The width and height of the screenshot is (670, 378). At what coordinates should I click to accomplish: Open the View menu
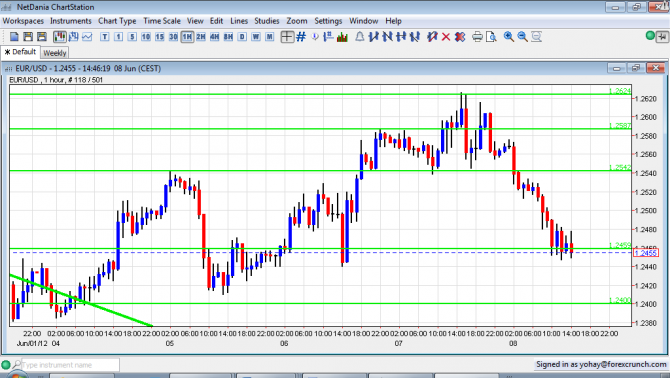[195, 21]
